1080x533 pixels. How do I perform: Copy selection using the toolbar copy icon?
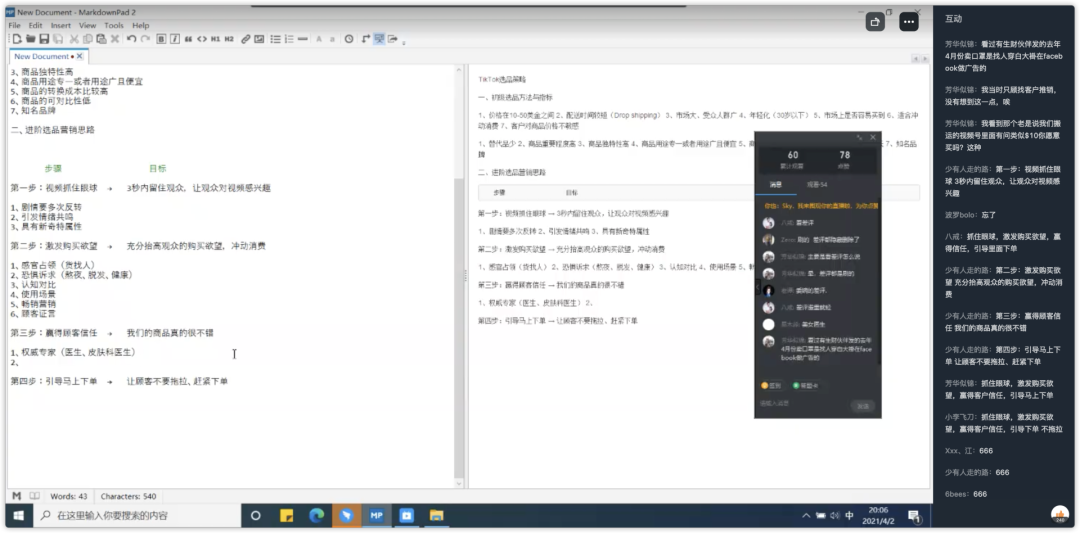coord(87,39)
